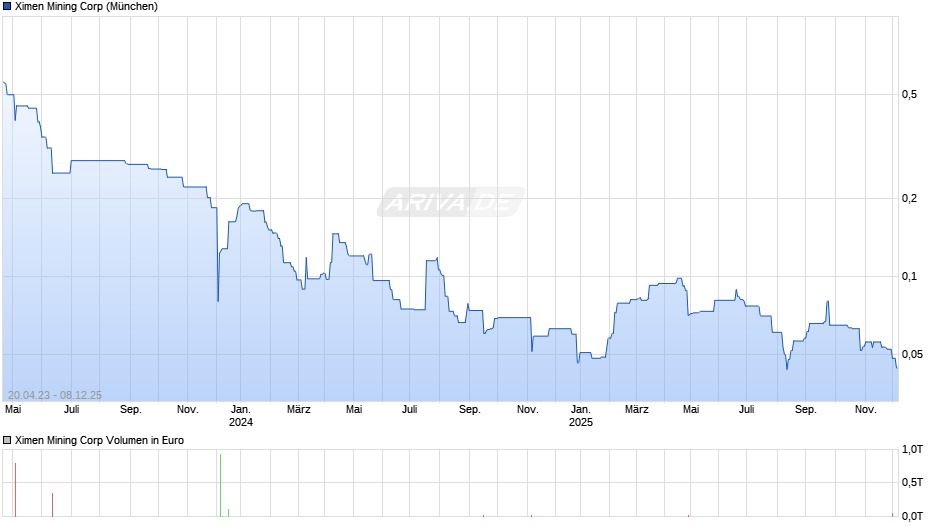
Task: Click the volume axis label '1,0T'
Action: click(x=912, y=449)
